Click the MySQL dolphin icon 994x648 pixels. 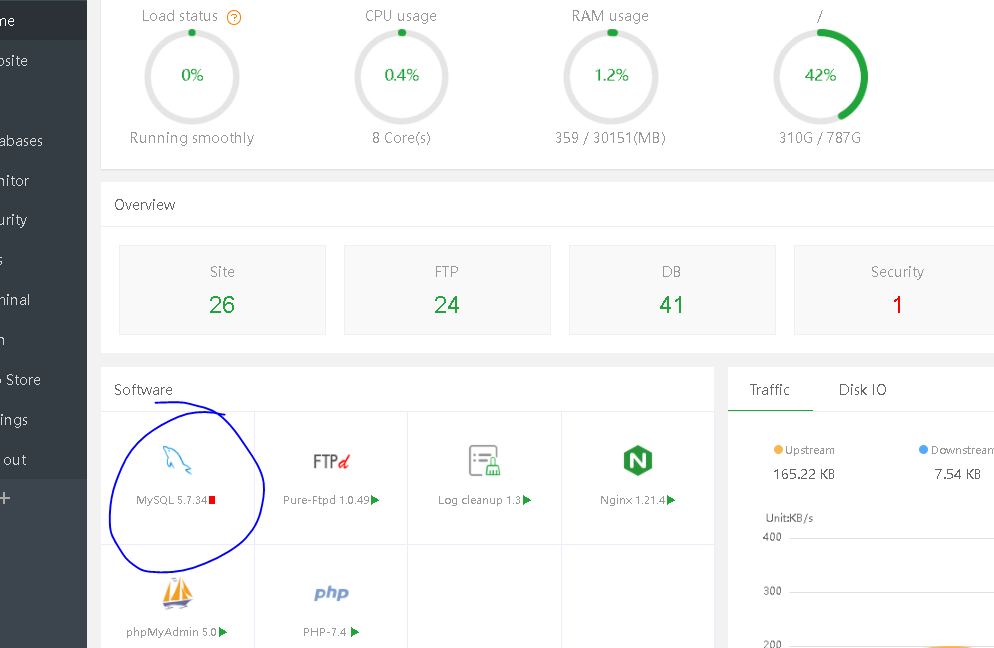click(x=177, y=460)
